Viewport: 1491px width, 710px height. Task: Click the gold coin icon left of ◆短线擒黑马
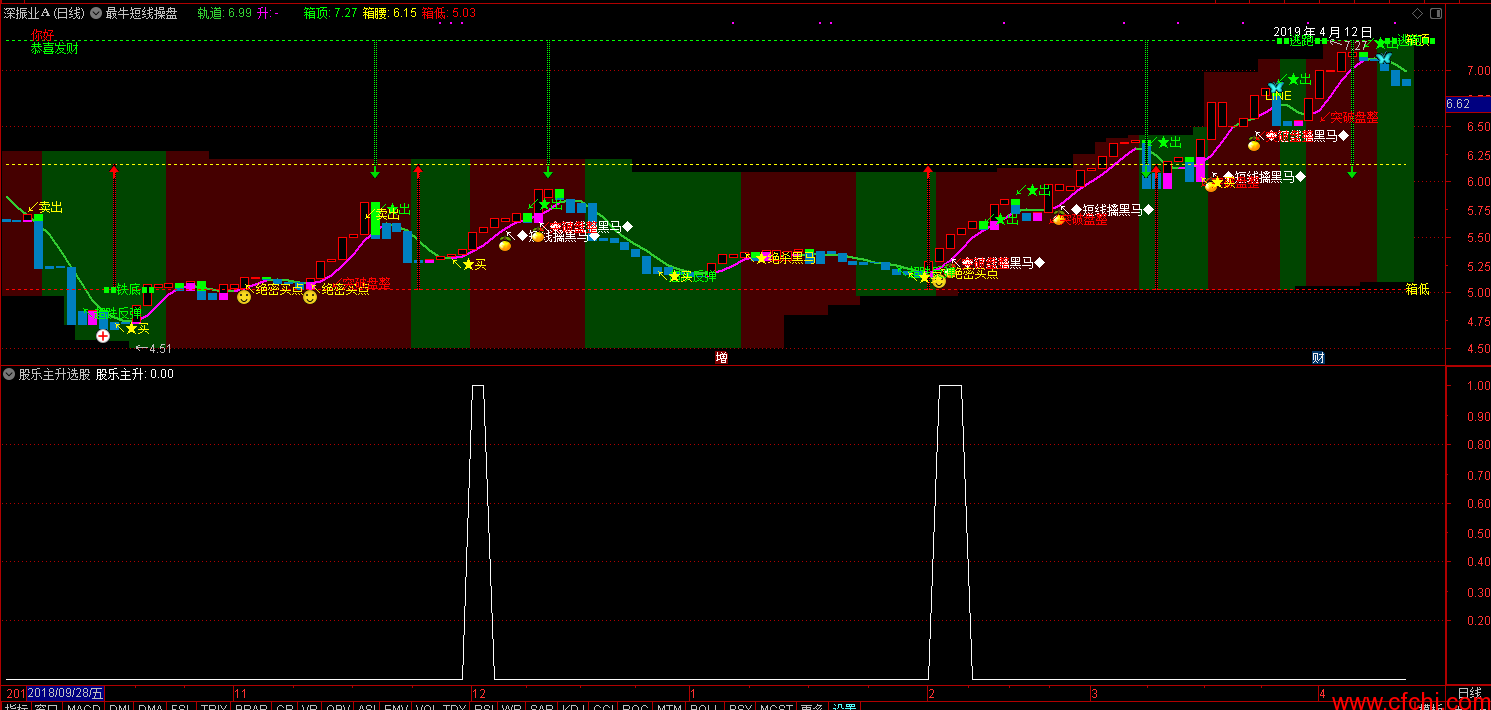(506, 243)
